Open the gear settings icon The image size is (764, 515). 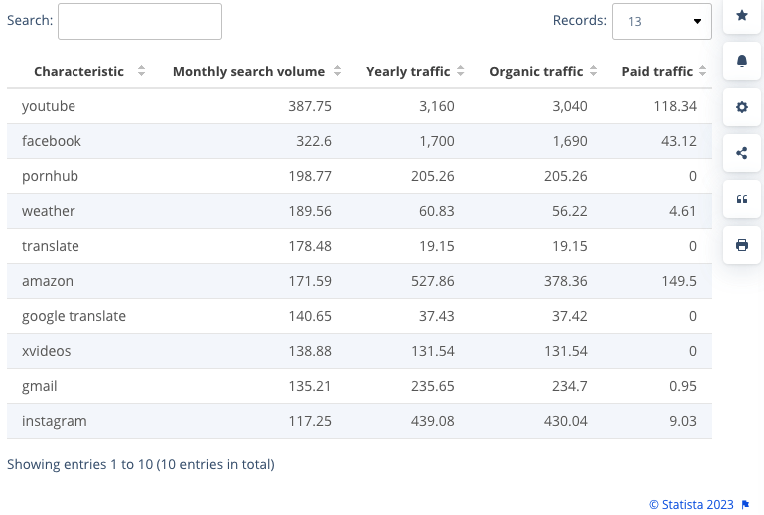(x=742, y=107)
